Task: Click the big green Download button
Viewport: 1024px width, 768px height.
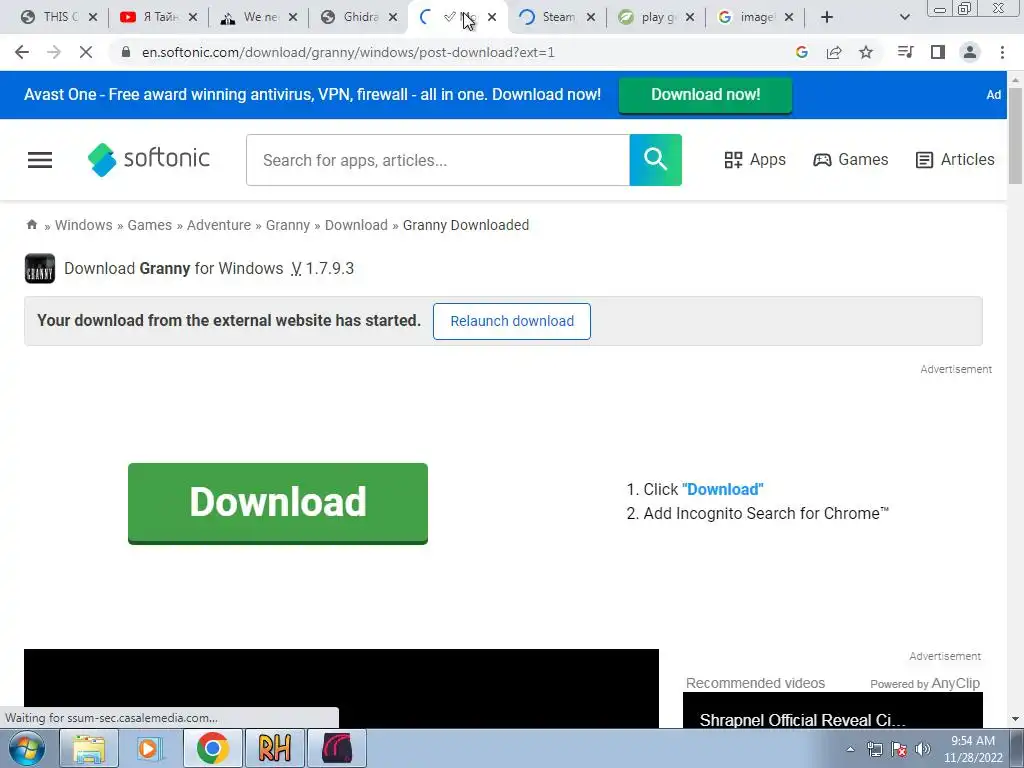Action: pos(278,503)
